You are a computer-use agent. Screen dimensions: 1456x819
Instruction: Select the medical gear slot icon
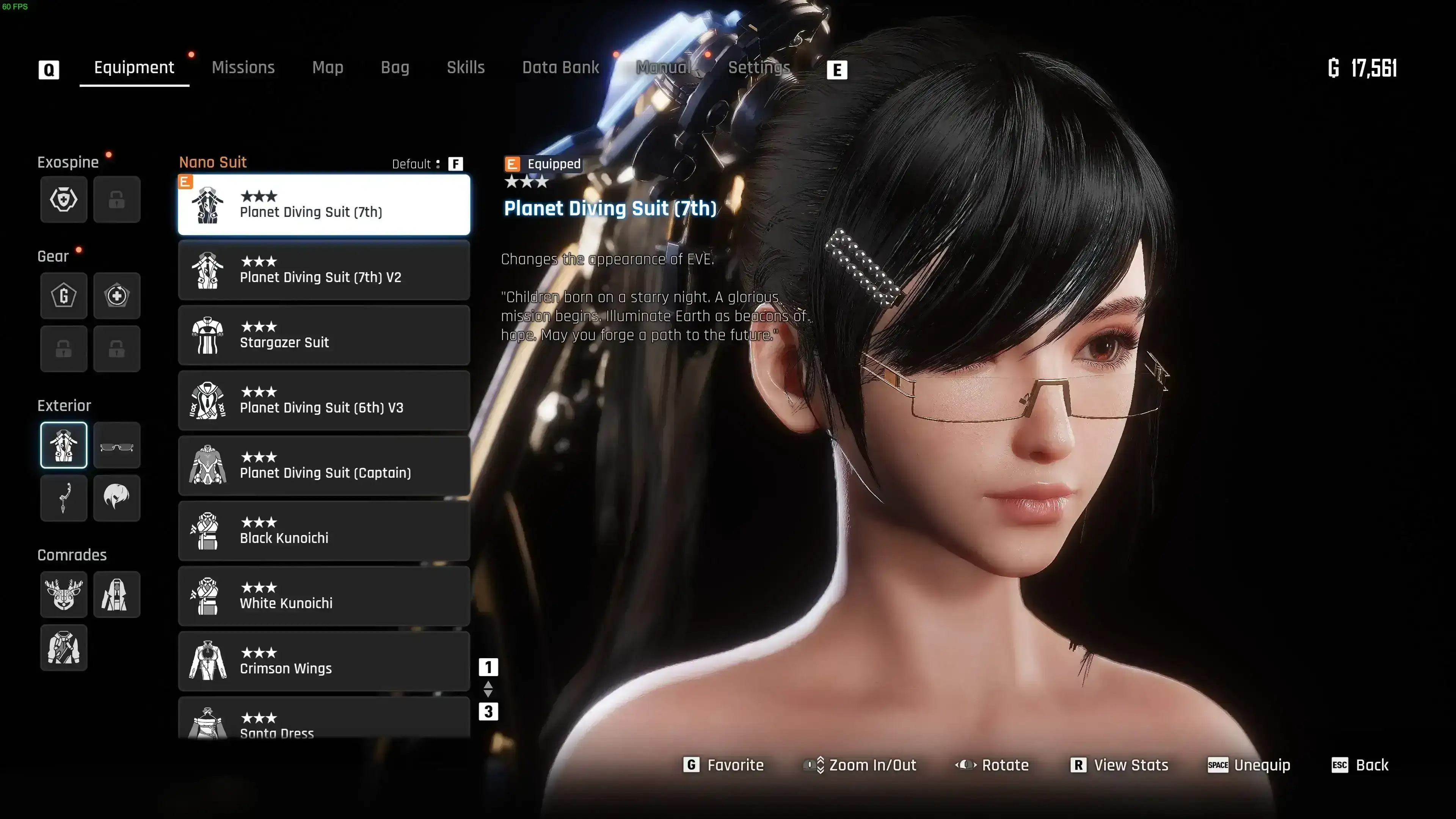tap(117, 296)
